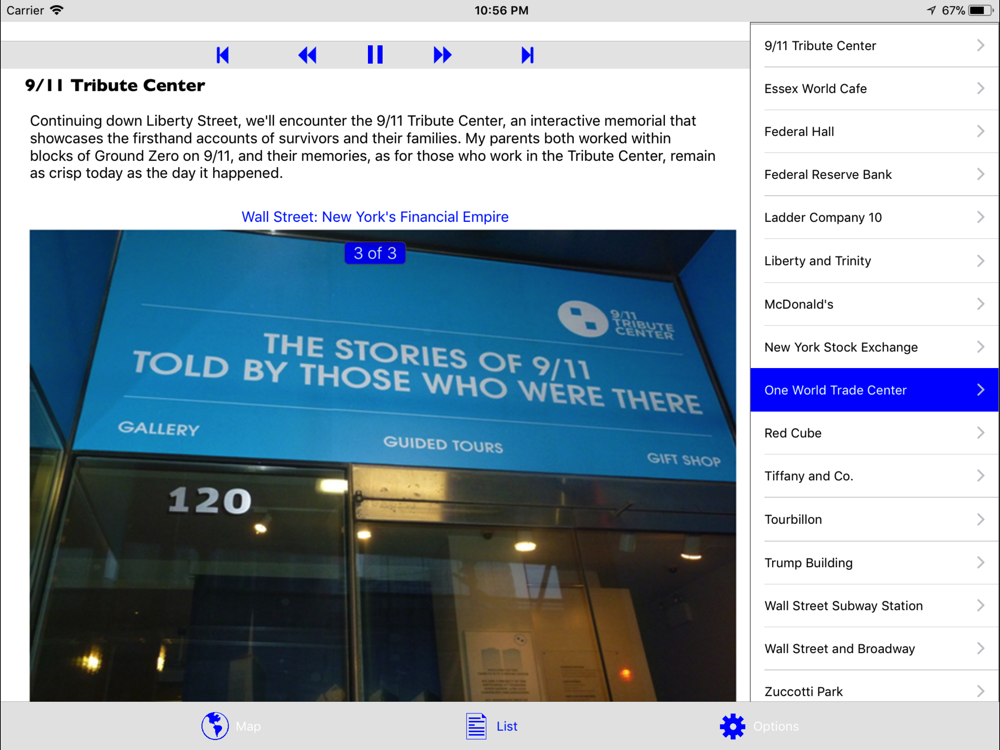
Task: Rewind the tour narration
Action: click(x=307, y=55)
